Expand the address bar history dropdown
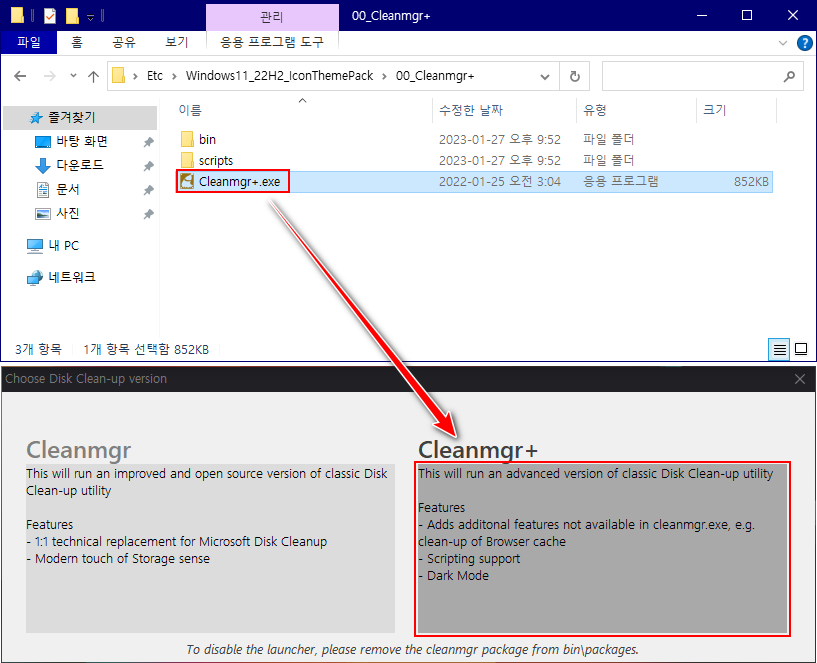This screenshot has width=817, height=663. pos(544,77)
